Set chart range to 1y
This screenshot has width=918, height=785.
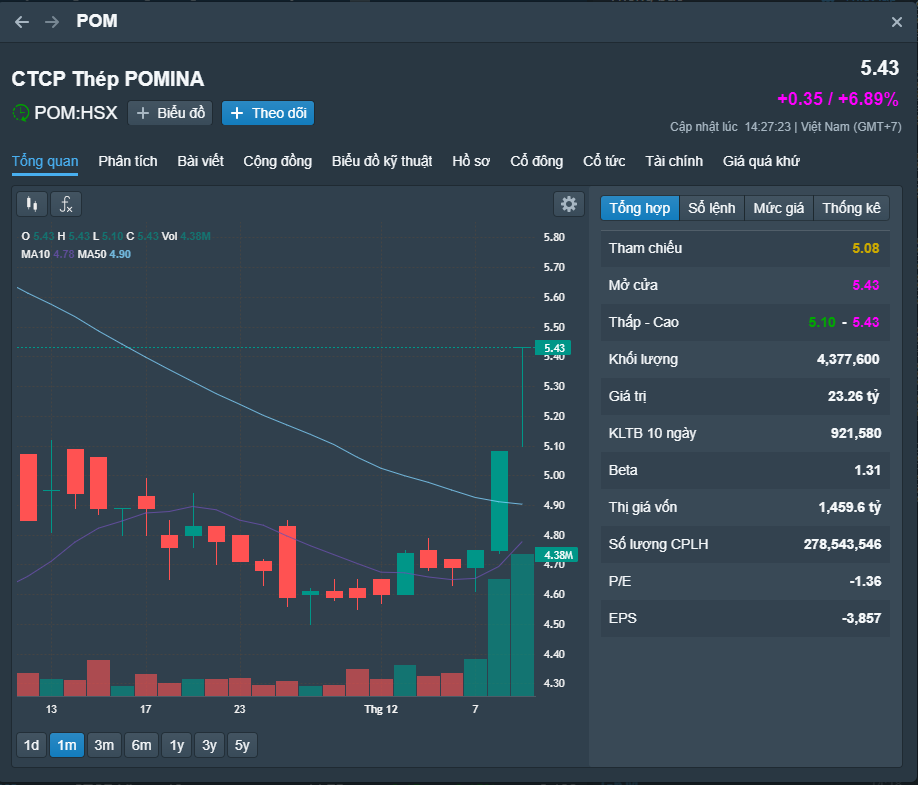pos(177,745)
